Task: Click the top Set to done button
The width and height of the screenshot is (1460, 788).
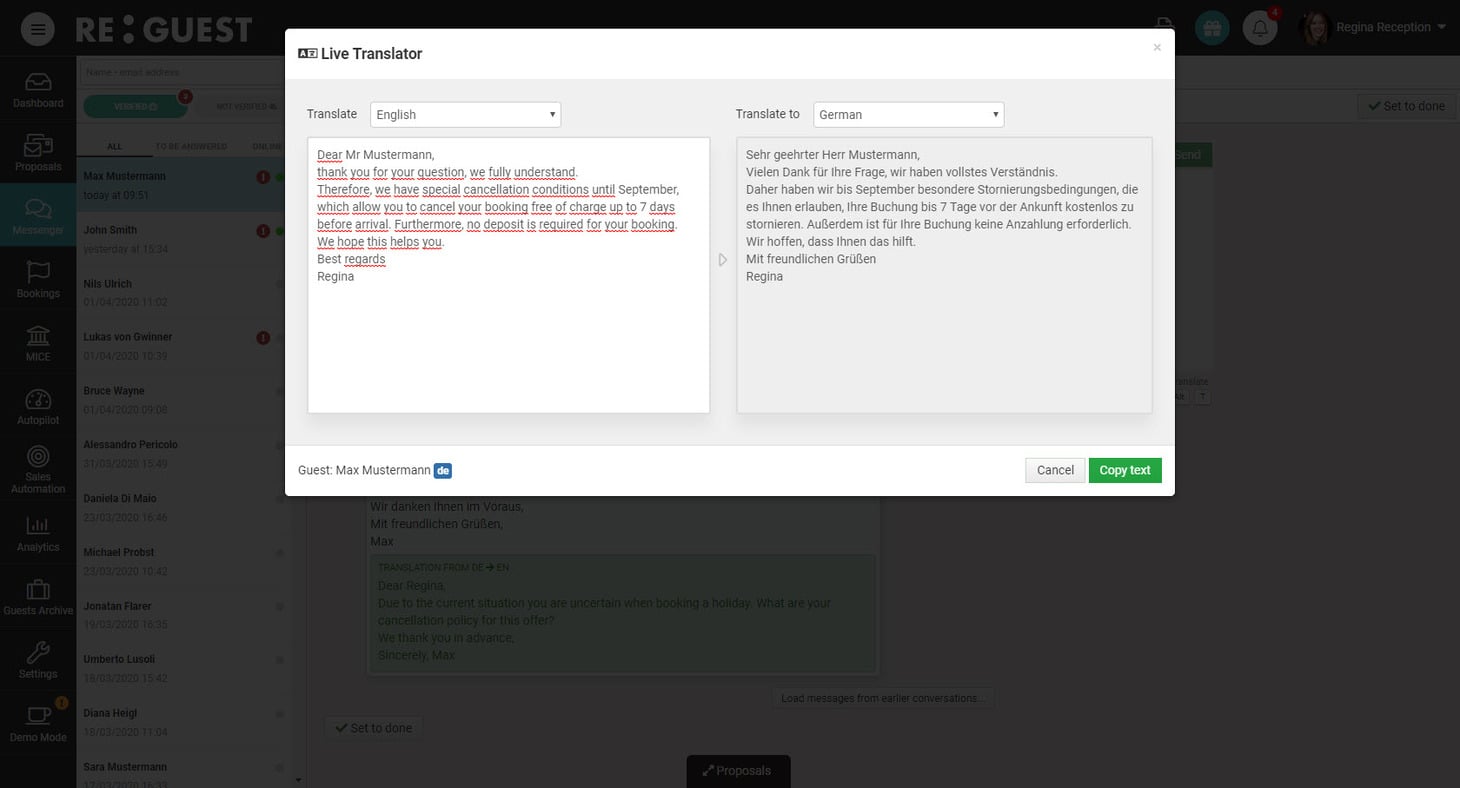Action: click(x=1406, y=106)
